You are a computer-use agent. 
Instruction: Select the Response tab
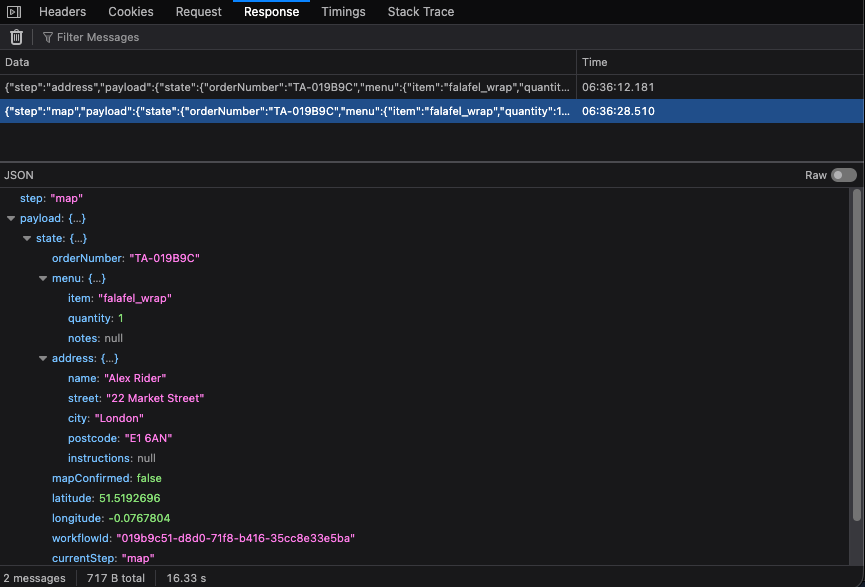(x=271, y=12)
